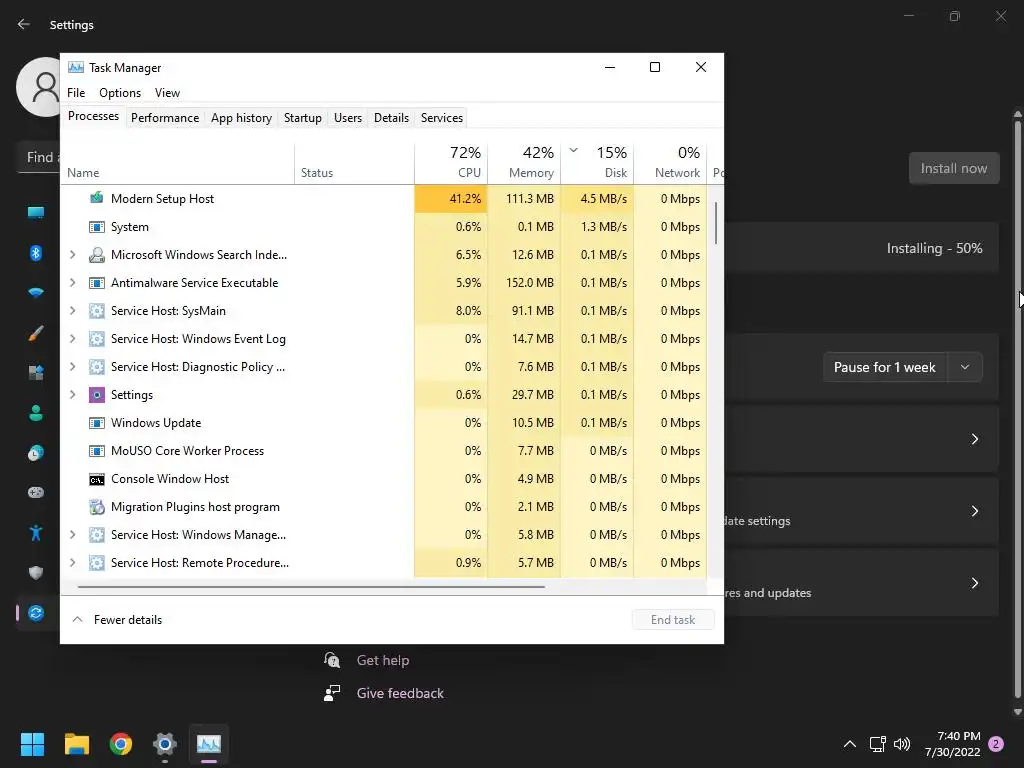Screen dimensions: 1024x768
Task: Open the volume control in system tray
Action: pyautogui.click(x=902, y=744)
